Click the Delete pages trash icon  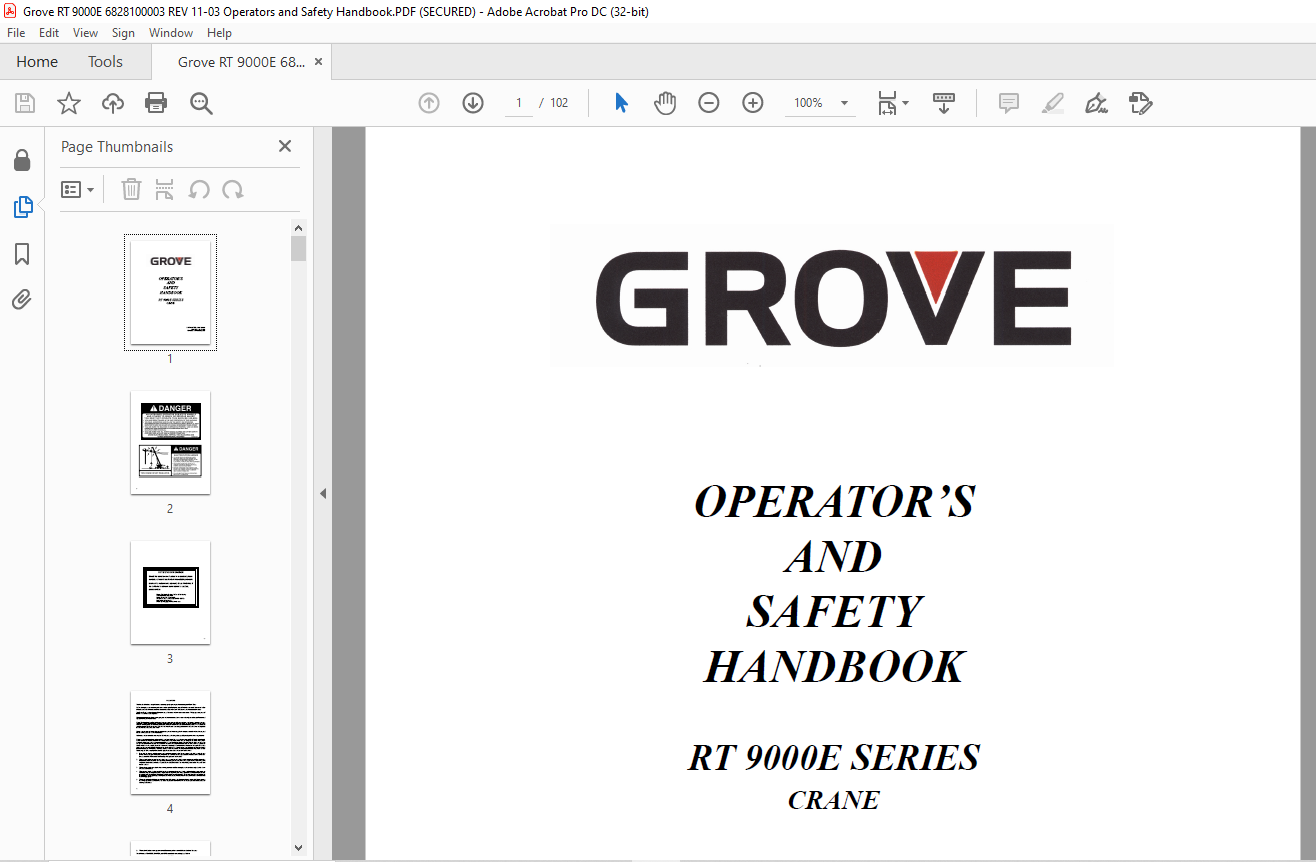(x=131, y=189)
